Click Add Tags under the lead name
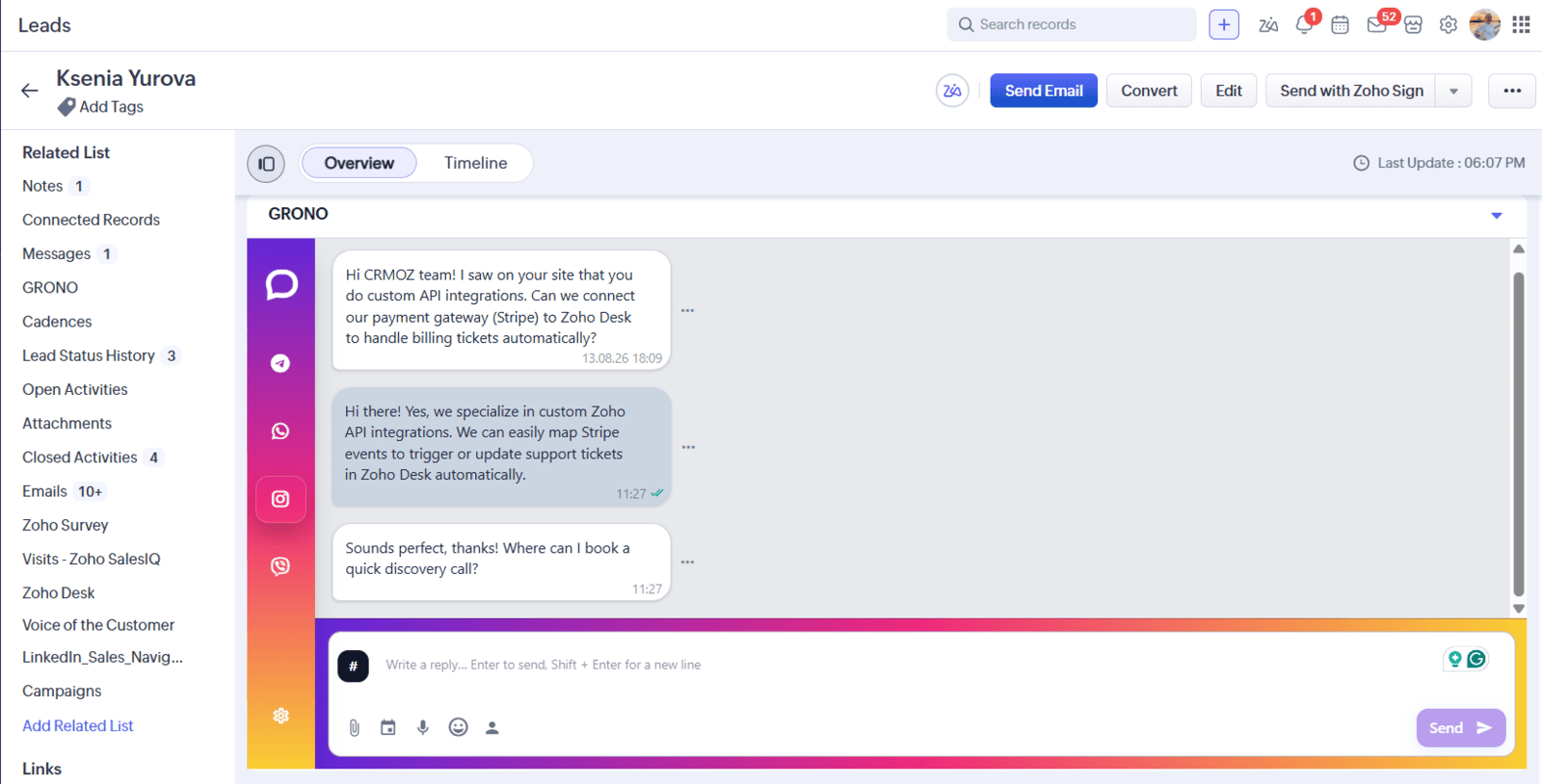The height and width of the screenshot is (784, 1542). click(111, 107)
